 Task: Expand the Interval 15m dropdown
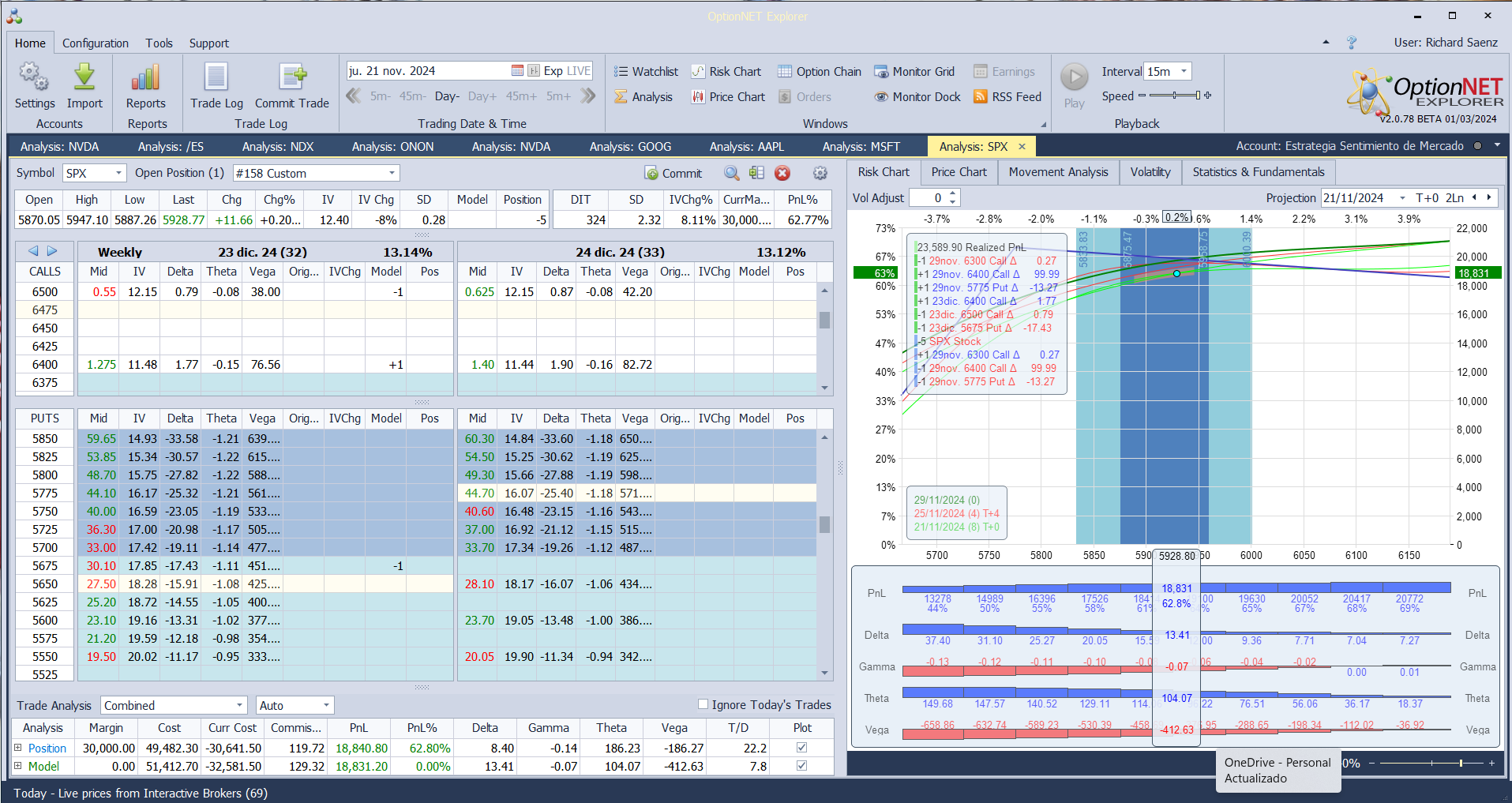[1184, 72]
